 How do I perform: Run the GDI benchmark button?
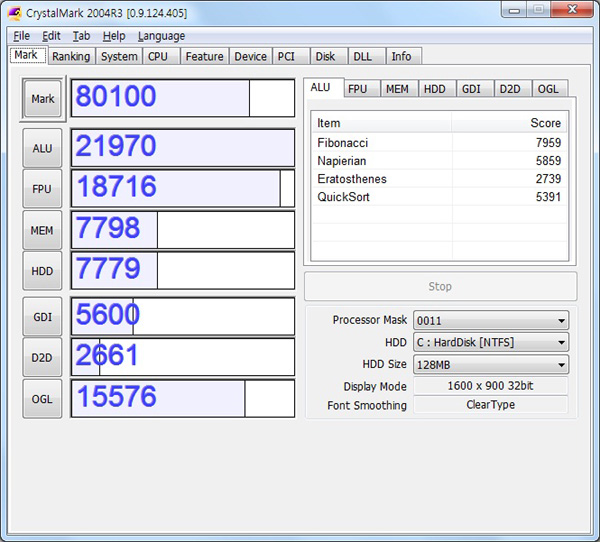click(x=42, y=317)
